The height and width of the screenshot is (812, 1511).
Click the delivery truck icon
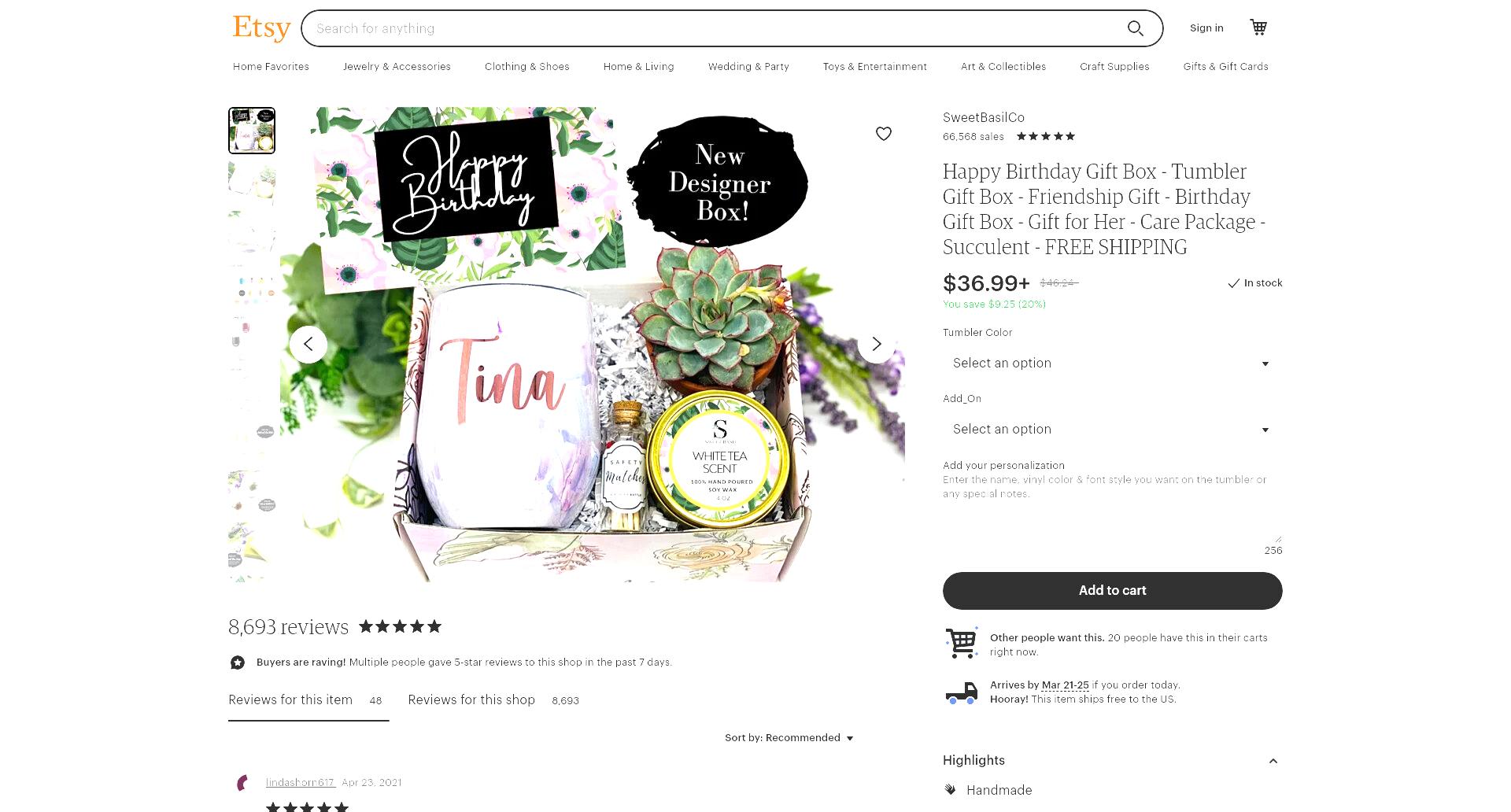[961, 692]
